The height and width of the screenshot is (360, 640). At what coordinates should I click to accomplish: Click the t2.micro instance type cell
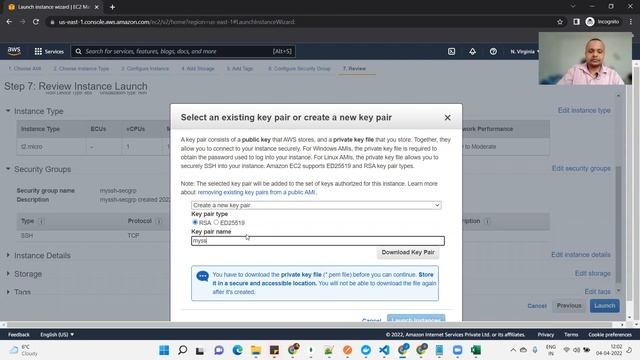coord(31,147)
